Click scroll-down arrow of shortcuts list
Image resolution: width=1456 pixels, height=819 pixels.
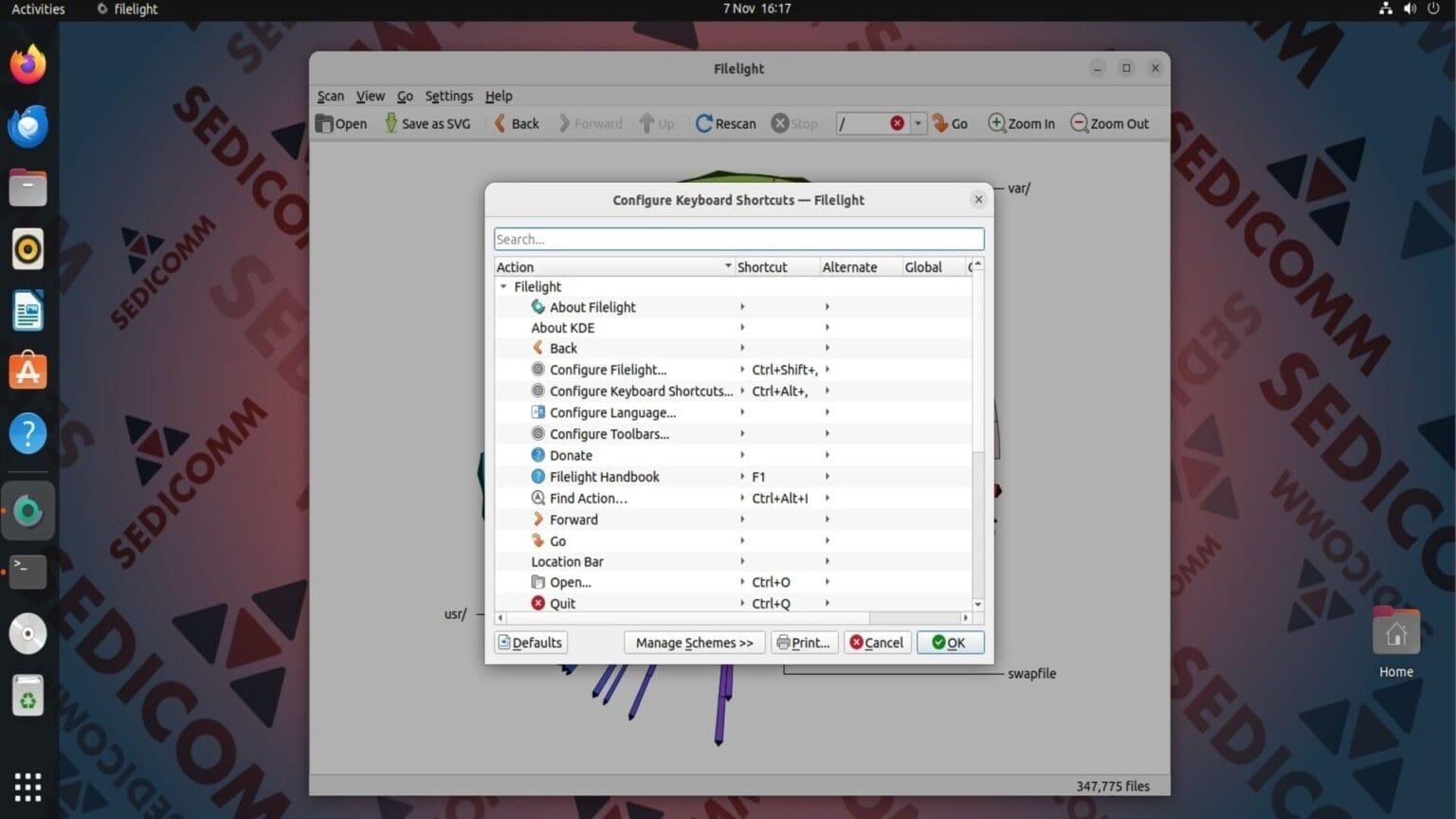(978, 604)
